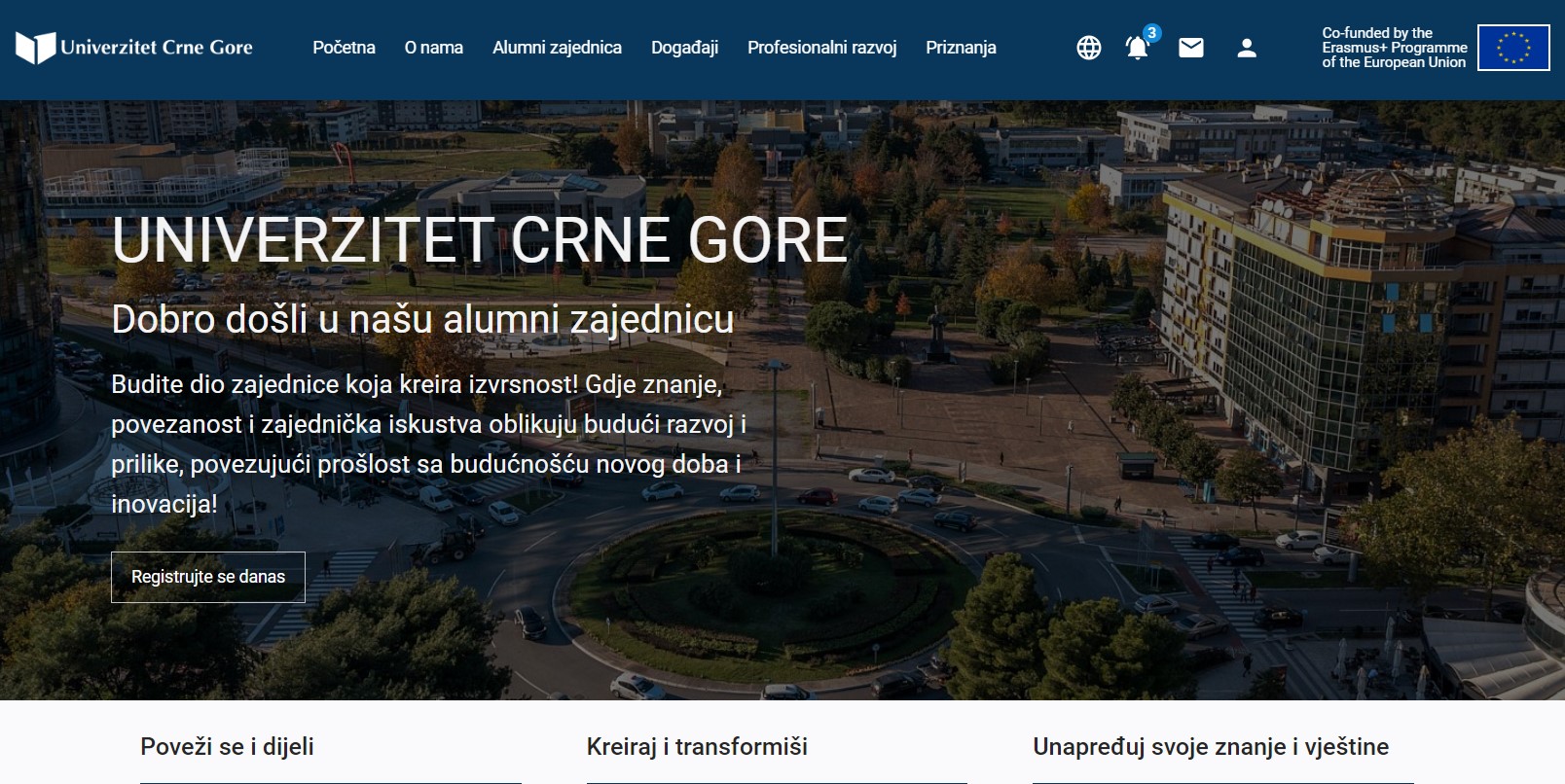
Task: Go to Početna menu item
Action: (344, 48)
